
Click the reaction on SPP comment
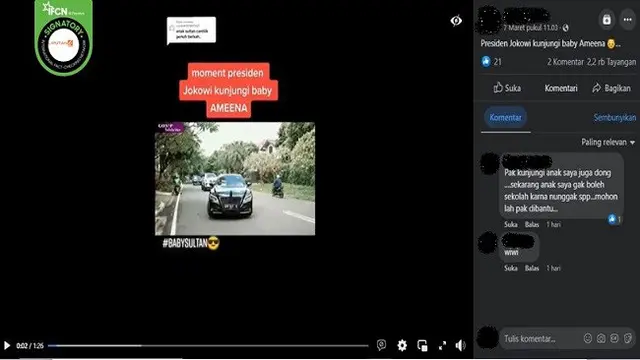click(615, 219)
